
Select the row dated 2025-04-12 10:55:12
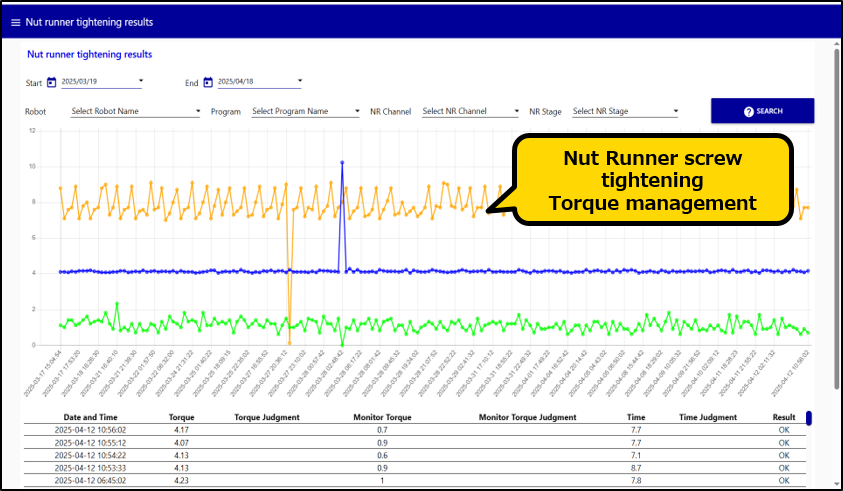tap(415, 443)
